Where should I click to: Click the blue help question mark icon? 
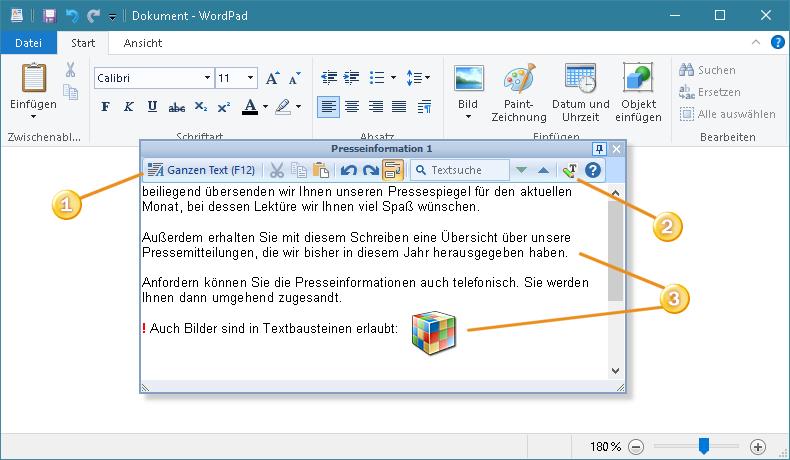click(x=593, y=171)
